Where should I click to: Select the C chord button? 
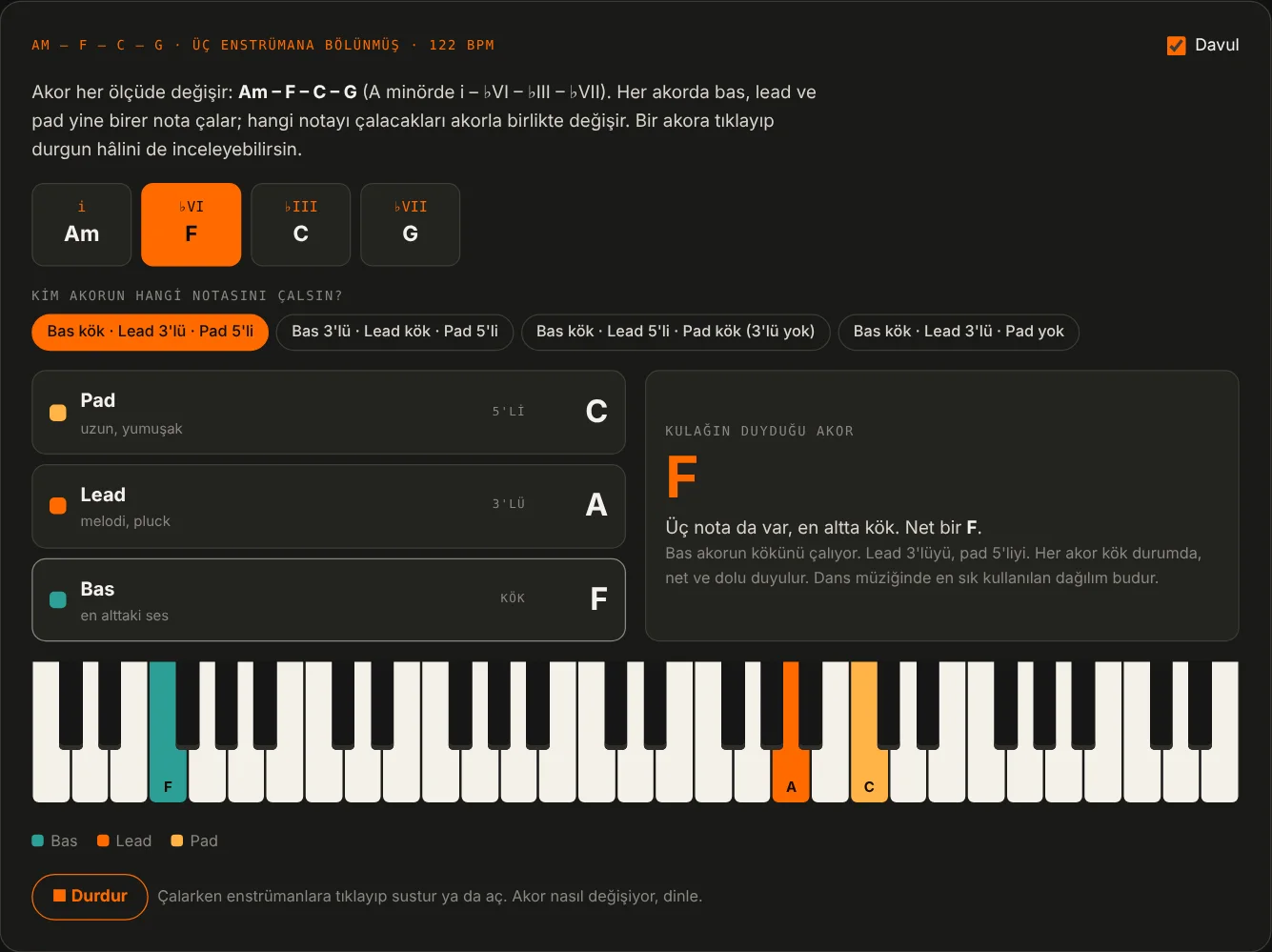tap(301, 225)
